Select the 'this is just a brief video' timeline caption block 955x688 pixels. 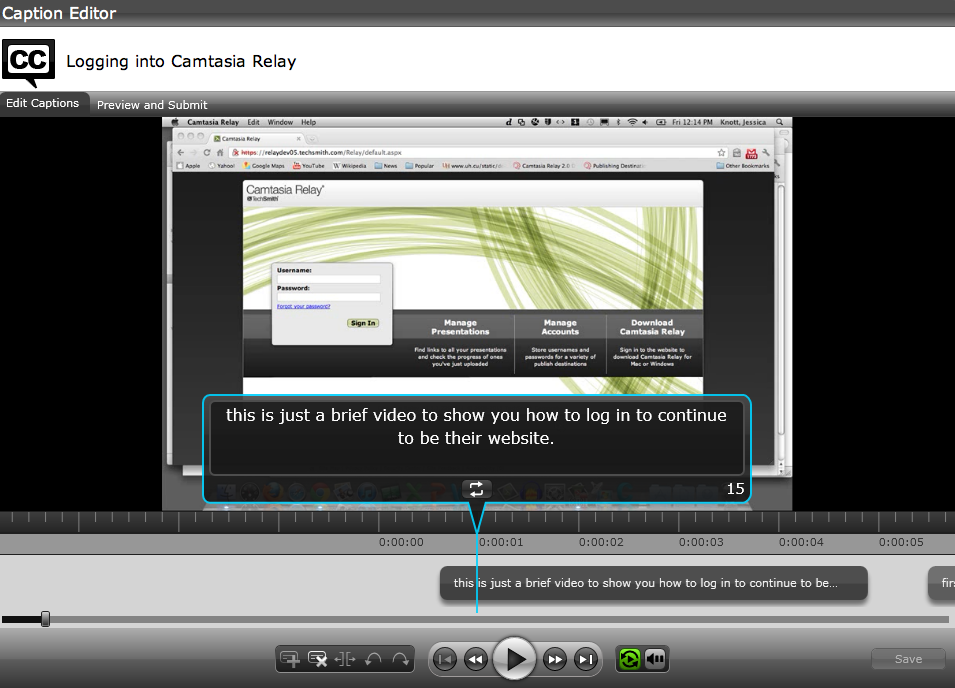[x=654, y=583]
